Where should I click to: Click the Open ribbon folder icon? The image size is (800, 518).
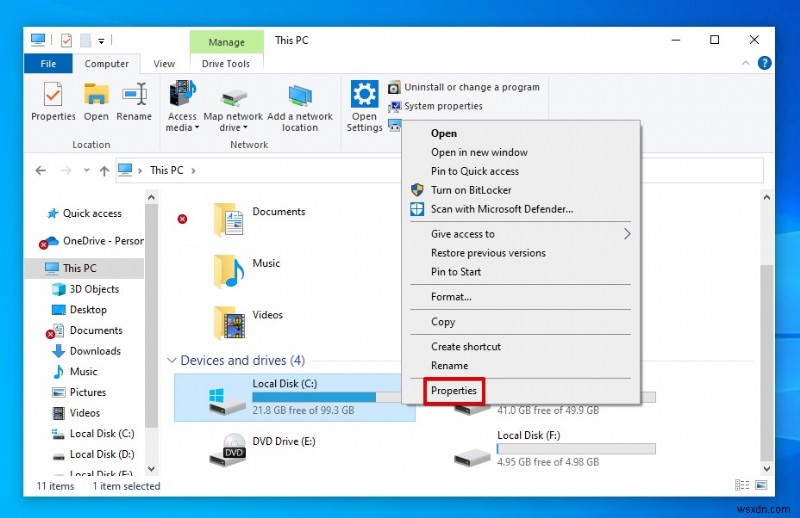96,95
